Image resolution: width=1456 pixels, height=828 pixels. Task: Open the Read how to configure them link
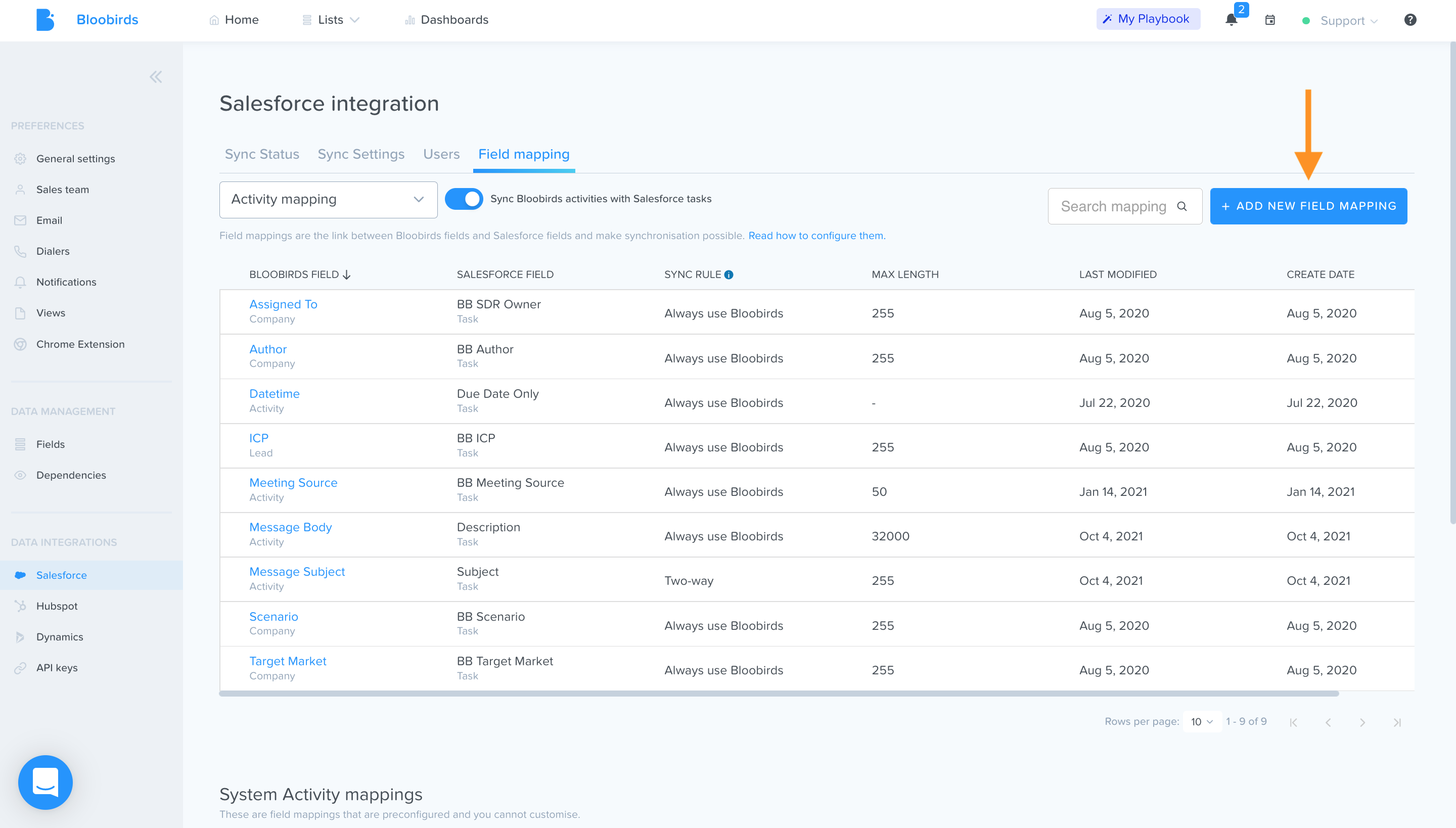pyautogui.click(x=817, y=236)
